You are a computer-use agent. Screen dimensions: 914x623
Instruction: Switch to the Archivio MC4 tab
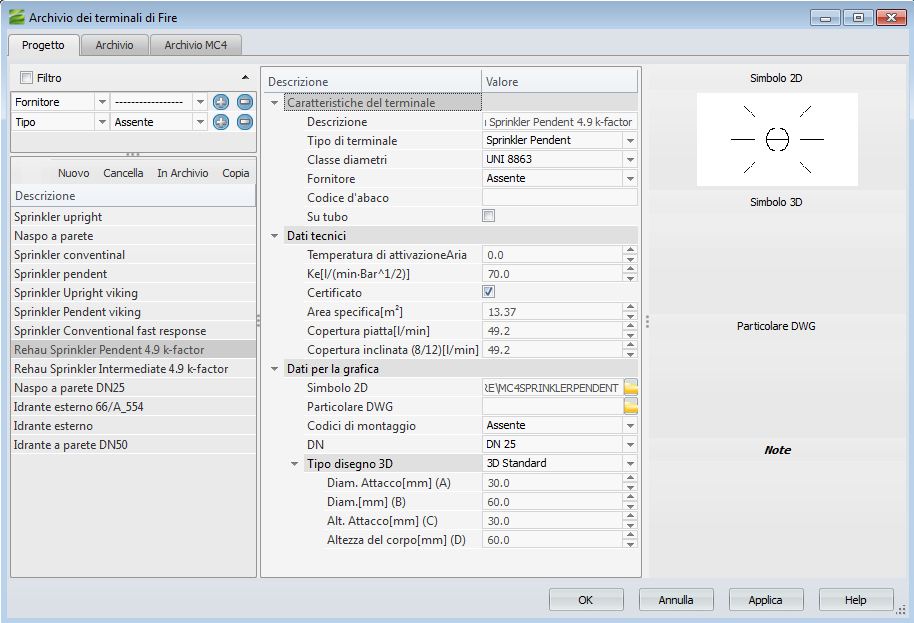[x=196, y=45]
